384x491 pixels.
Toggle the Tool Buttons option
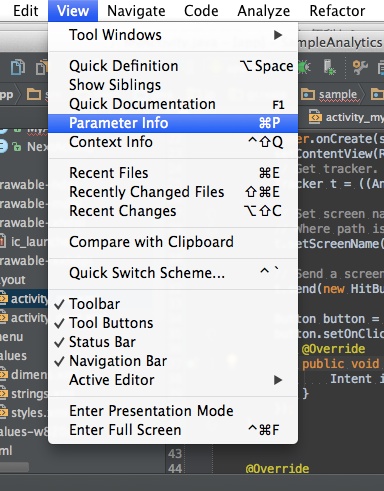pyautogui.click(x=173, y=323)
